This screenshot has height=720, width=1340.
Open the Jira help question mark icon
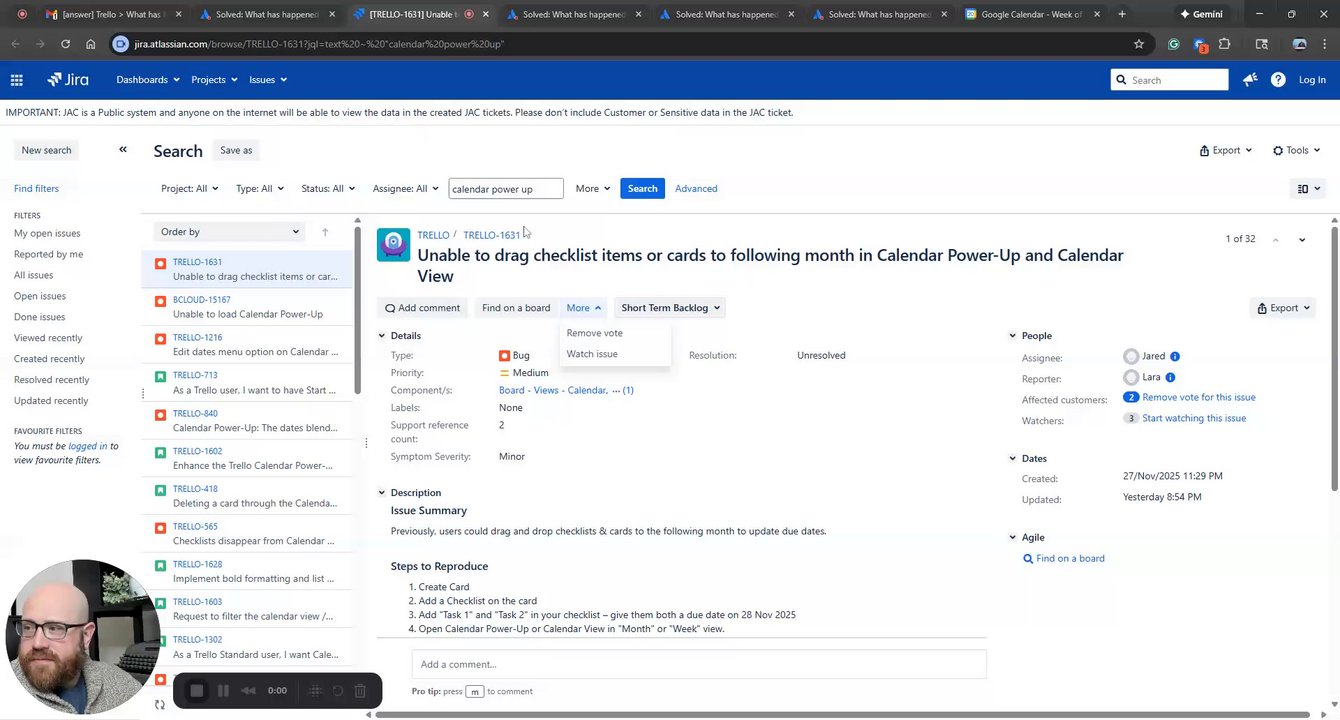tap(1278, 80)
